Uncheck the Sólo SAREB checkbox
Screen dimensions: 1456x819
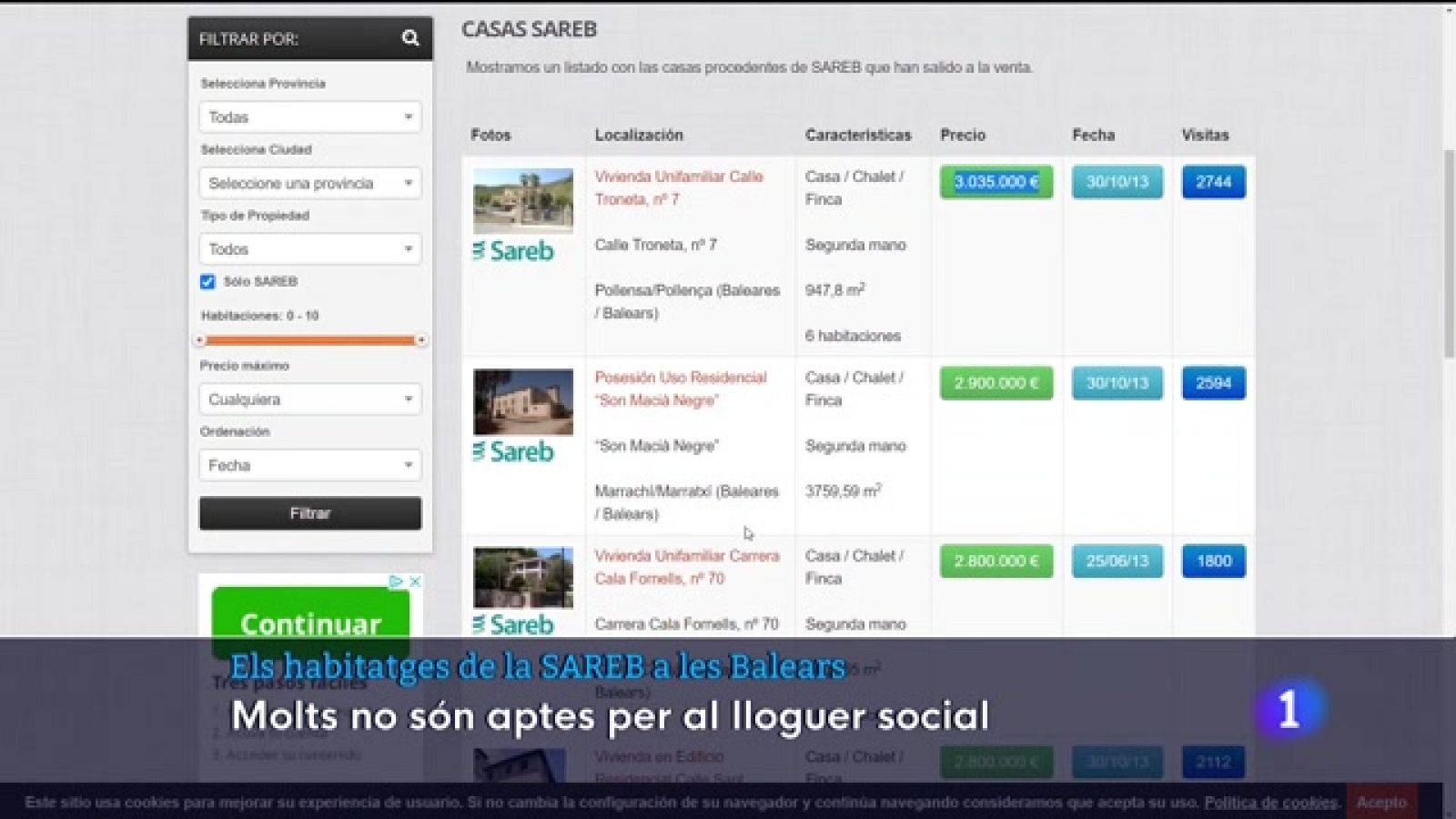(x=207, y=281)
